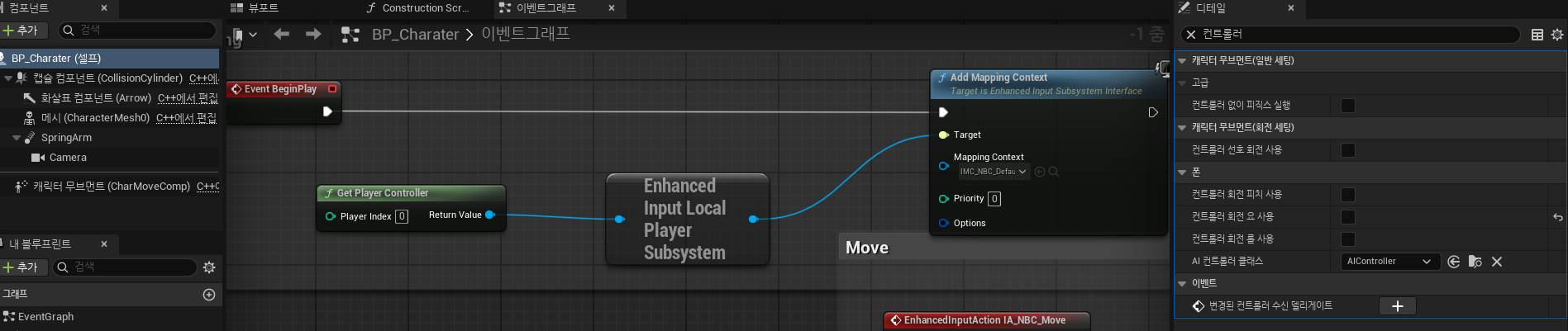Navigate back with the left arrow
This screenshot has width=1568, height=331.
[x=281, y=34]
